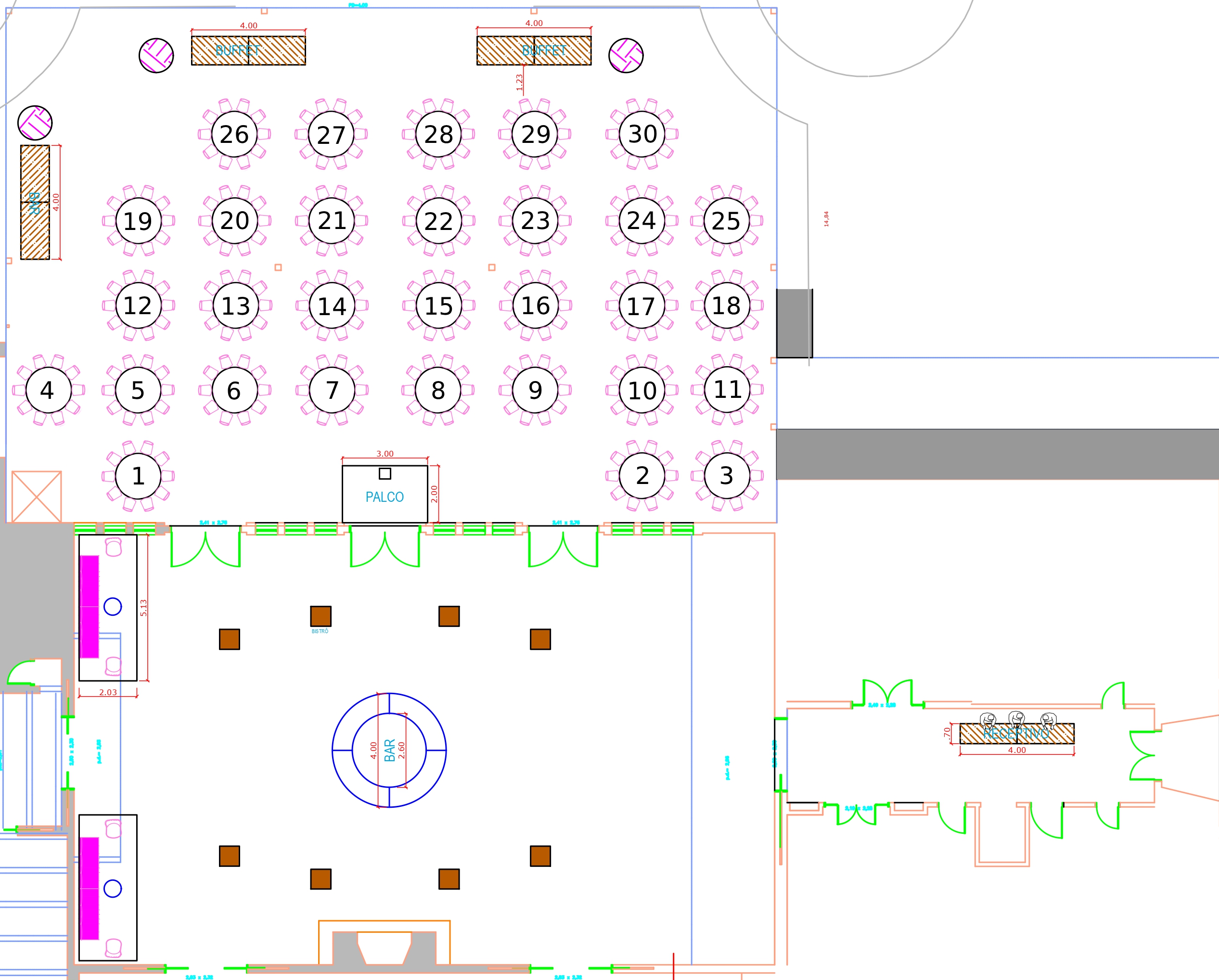Select the circular blue BAR
1219x980 pixels.
click(389, 750)
